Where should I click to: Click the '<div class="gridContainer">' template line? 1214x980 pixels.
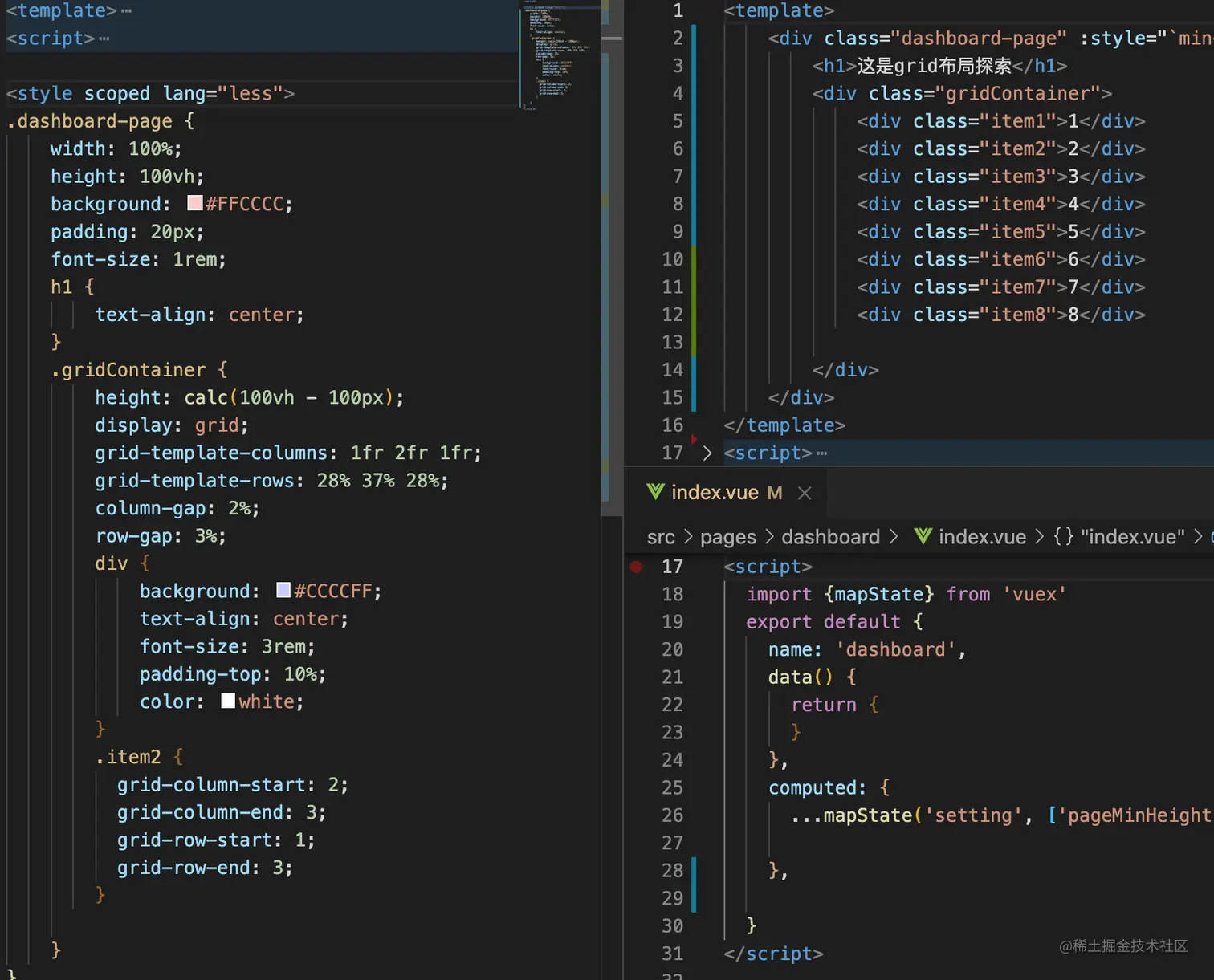point(962,94)
